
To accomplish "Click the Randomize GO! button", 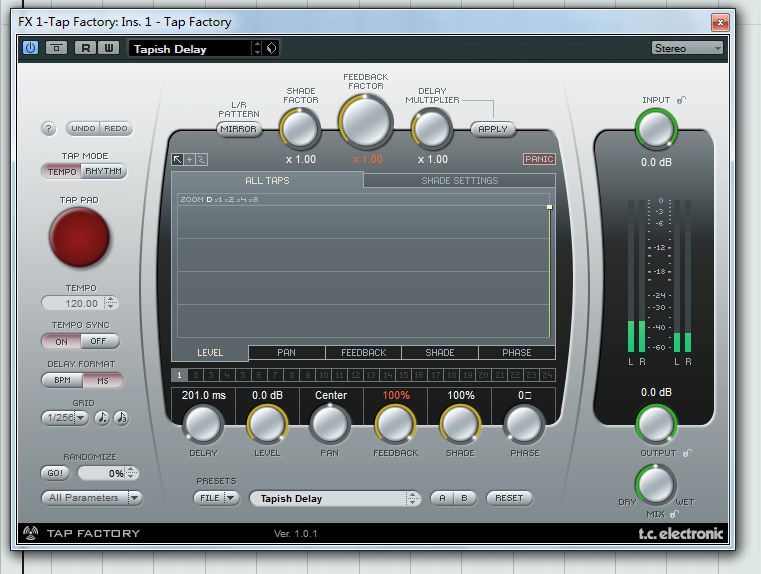I will point(55,473).
